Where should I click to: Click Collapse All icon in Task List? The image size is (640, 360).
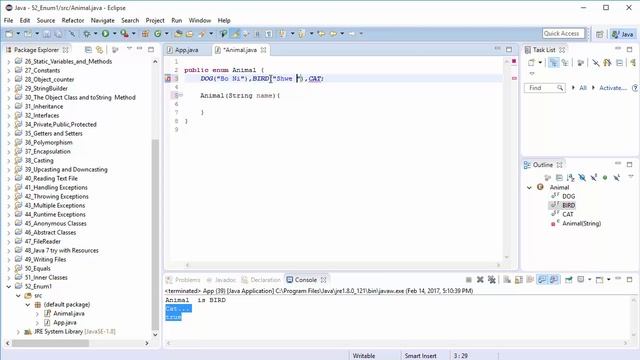[x=620, y=62]
